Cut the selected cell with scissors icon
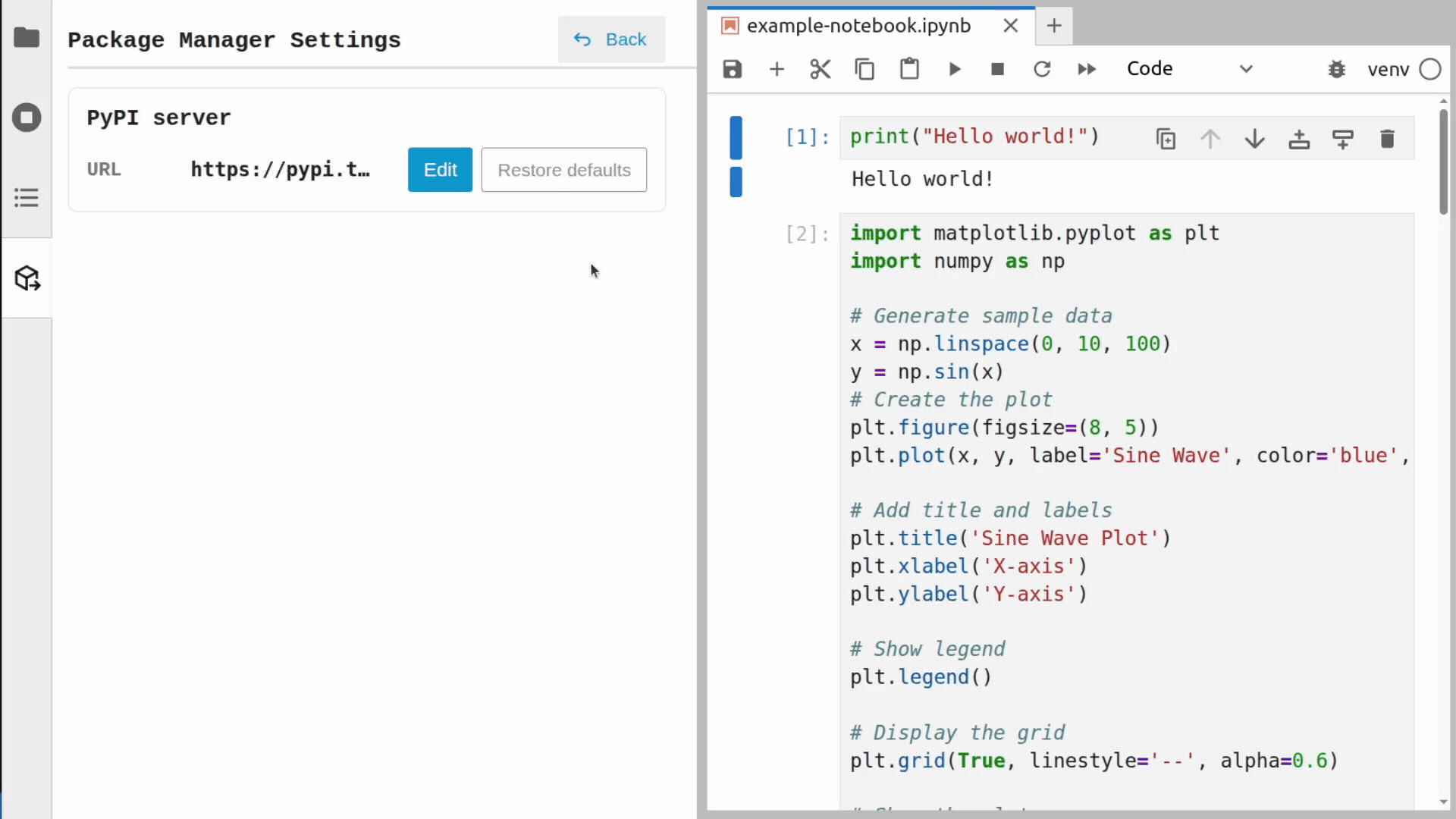 [820, 68]
